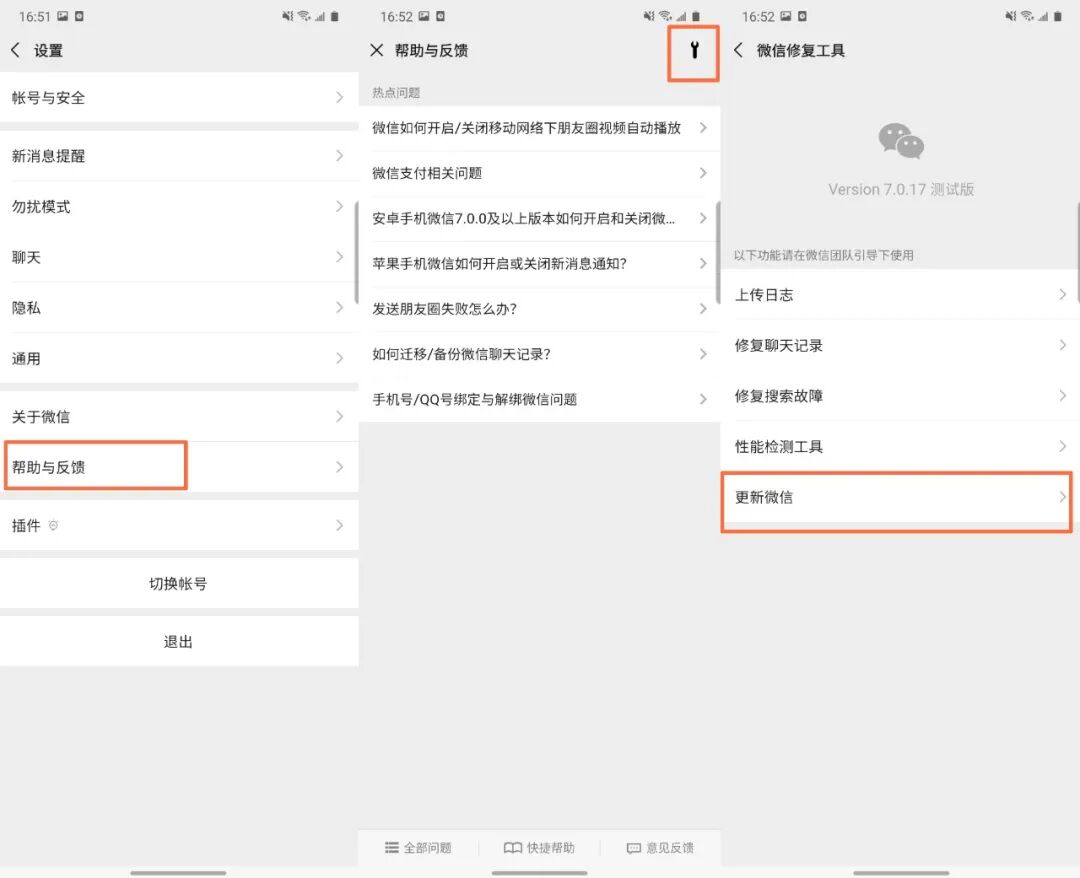Tap the chevron on 上传日志 row
The height and width of the screenshot is (878, 1080).
coord(1063,295)
